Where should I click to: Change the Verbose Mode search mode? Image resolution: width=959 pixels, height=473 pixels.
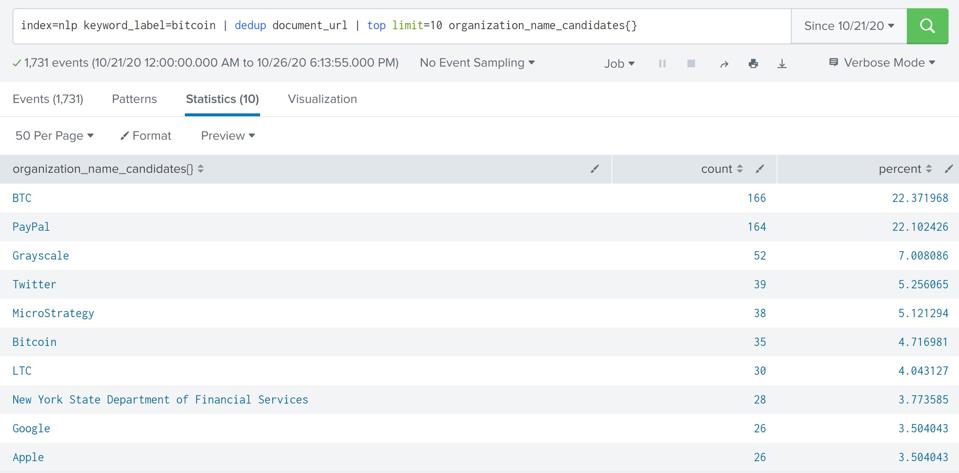coord(882,62)
